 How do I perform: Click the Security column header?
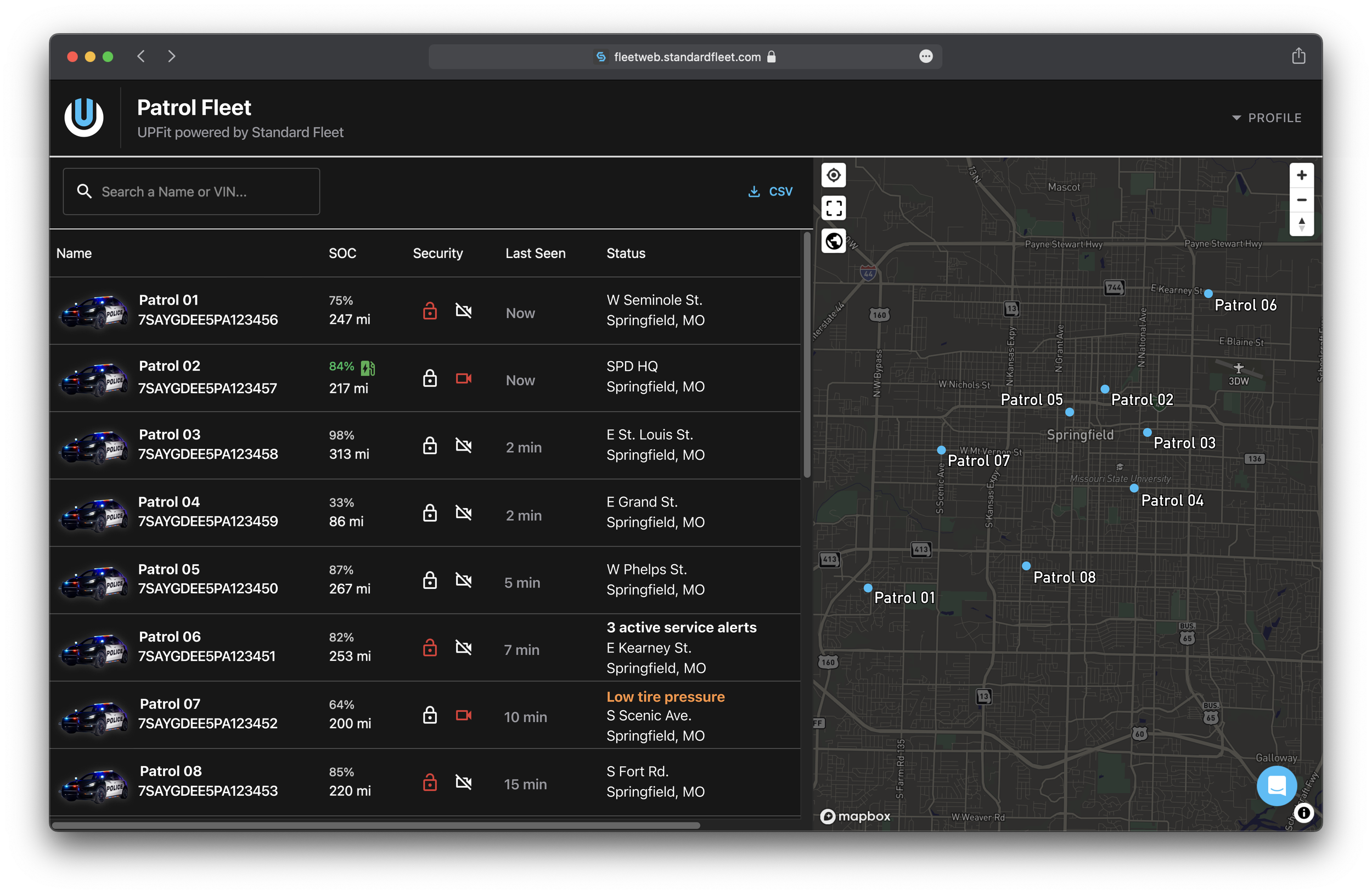437,253
